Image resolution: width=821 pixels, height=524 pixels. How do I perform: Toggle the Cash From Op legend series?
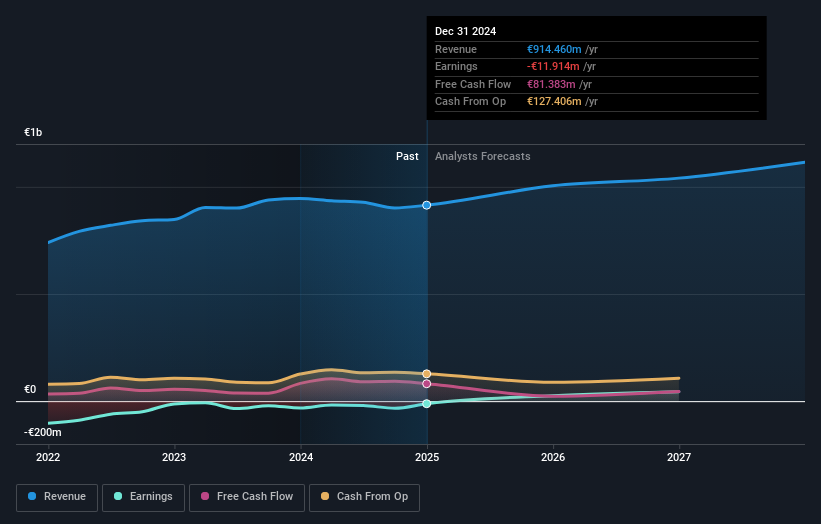point(364,497)
